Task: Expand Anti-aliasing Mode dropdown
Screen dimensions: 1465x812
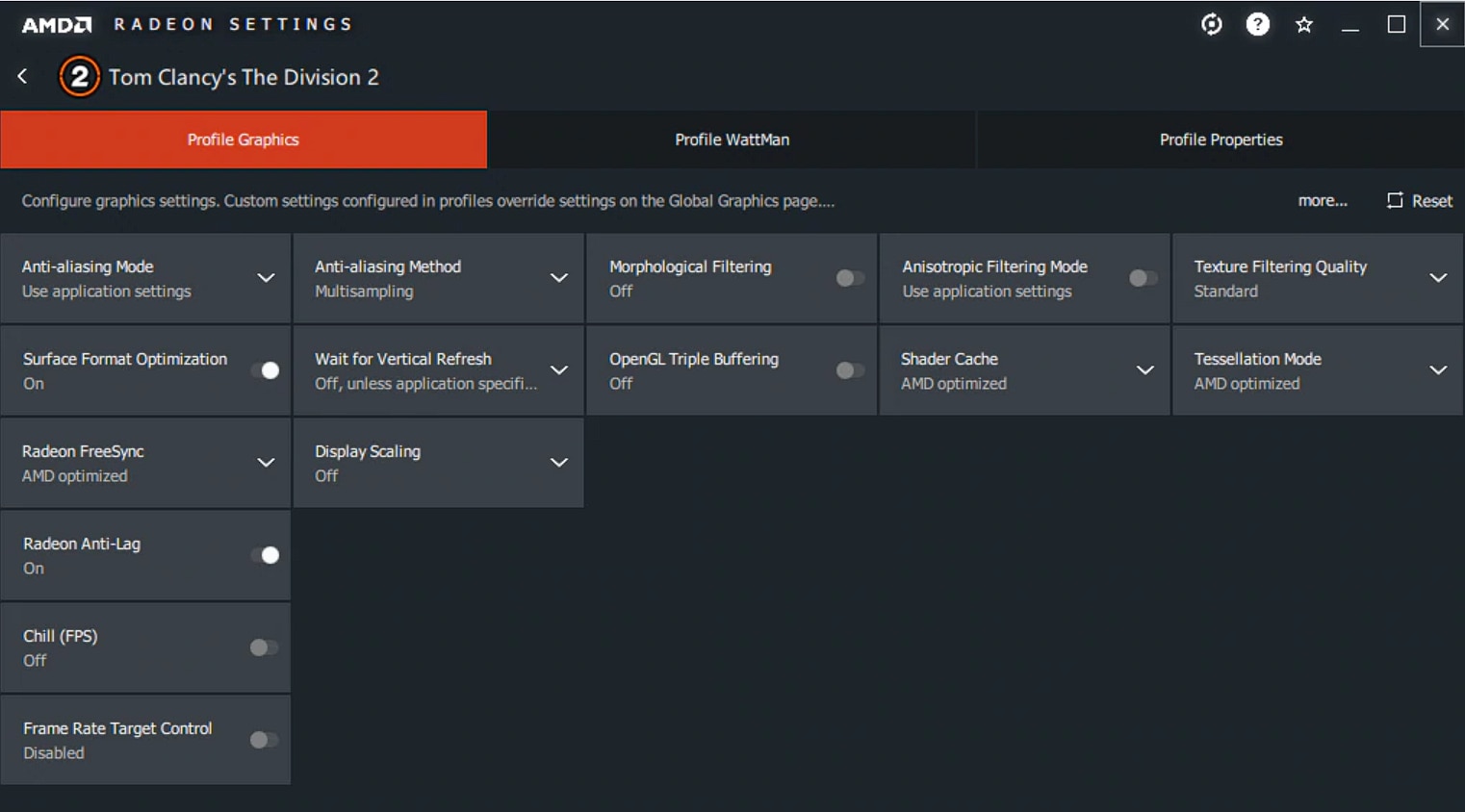Action: [266, 278]
